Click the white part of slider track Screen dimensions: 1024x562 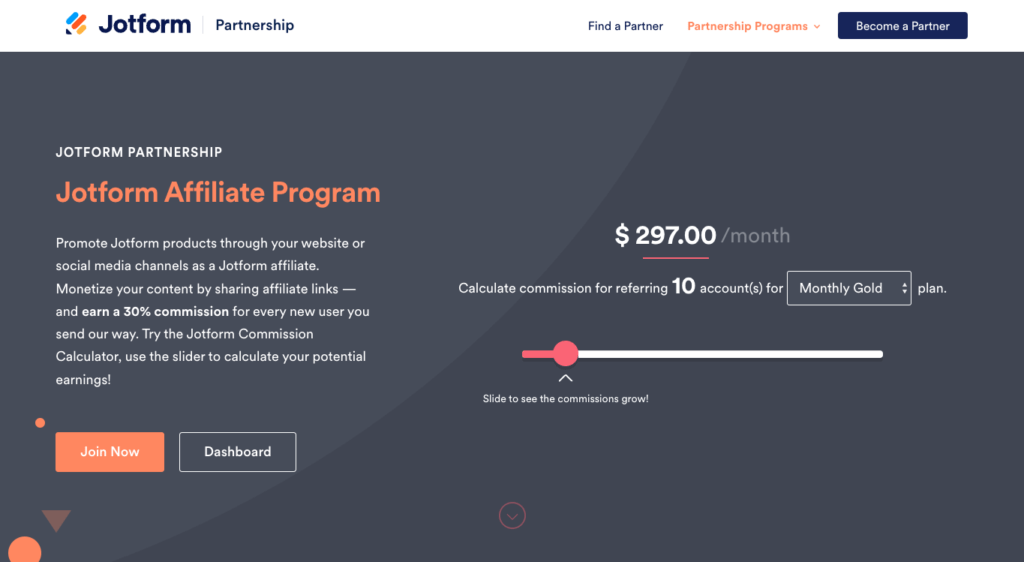pyautogui.click(x=730, y=353)
